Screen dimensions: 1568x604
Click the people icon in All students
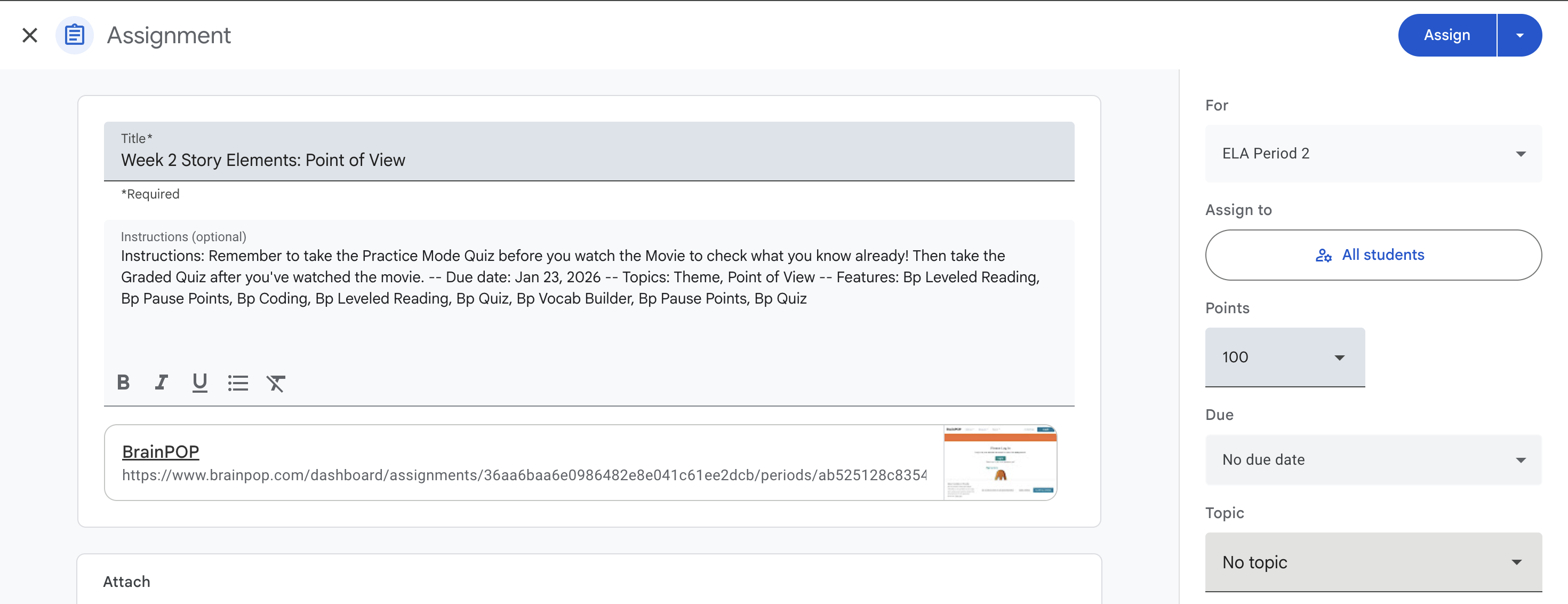(x=1323, y=255)
